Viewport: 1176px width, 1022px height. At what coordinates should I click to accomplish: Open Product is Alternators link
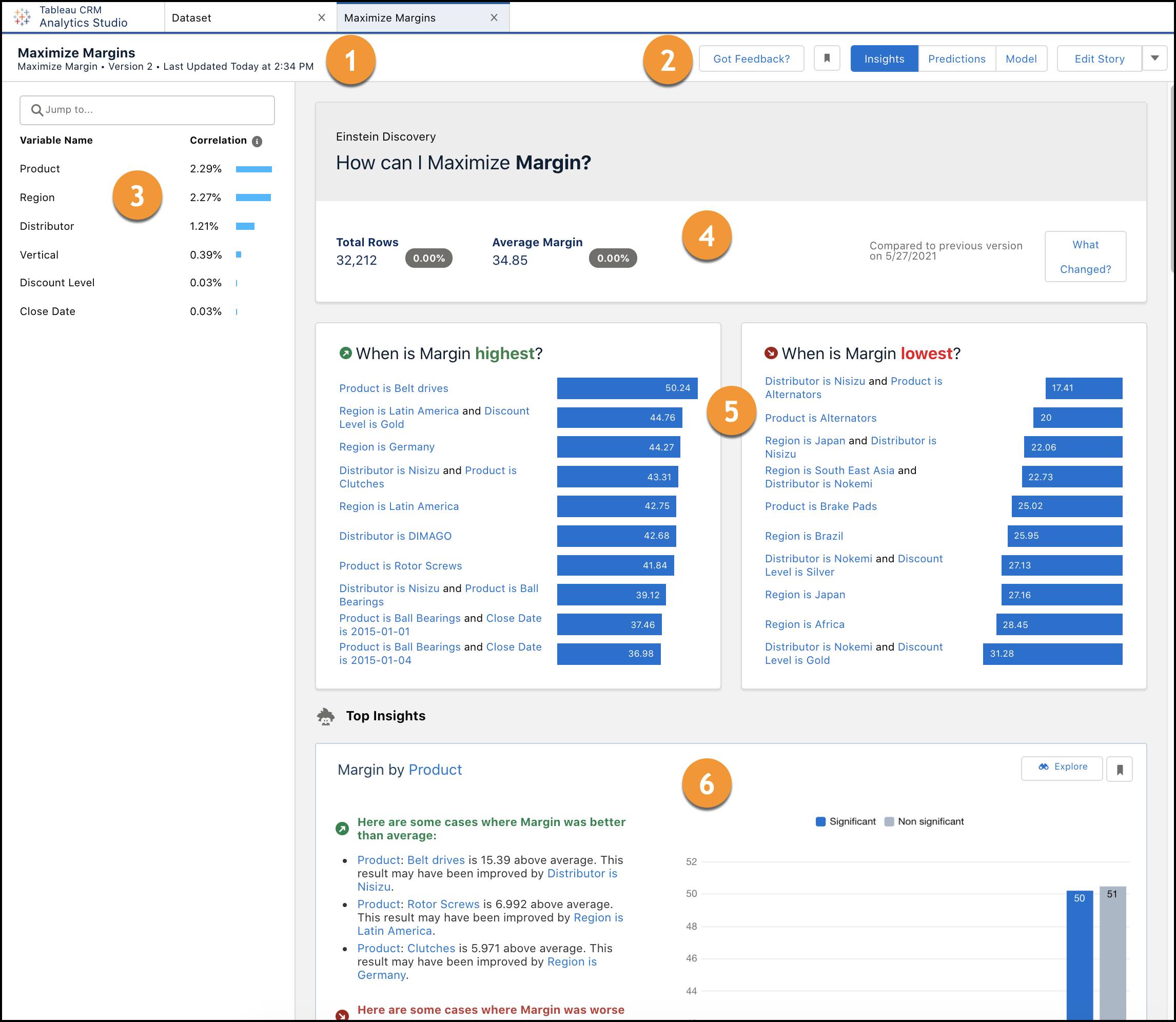click(x=820, y=418)
